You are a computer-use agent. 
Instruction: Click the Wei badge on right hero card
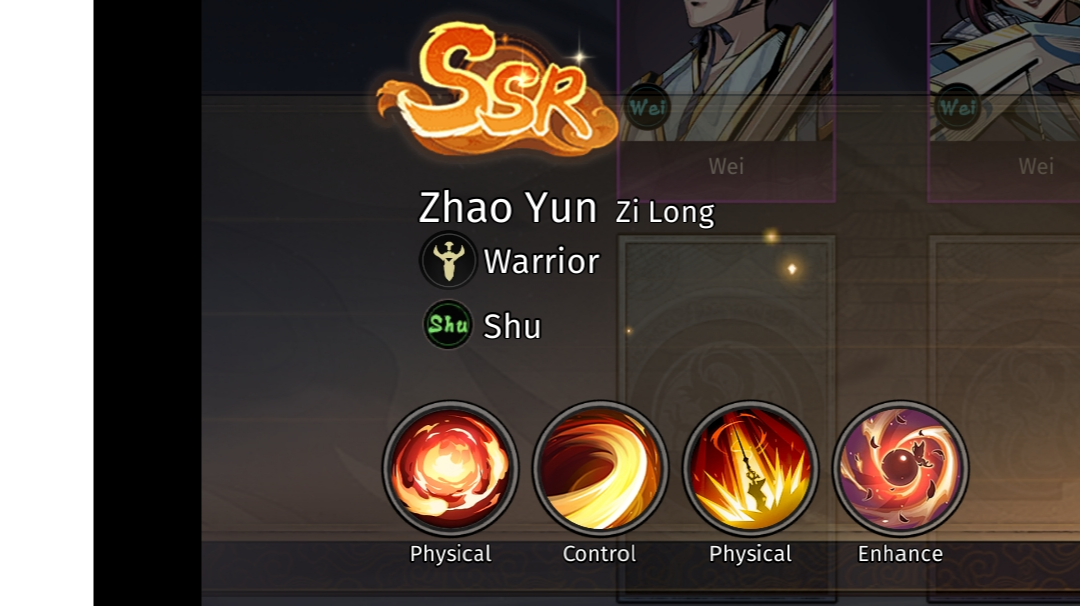[957, 107]
